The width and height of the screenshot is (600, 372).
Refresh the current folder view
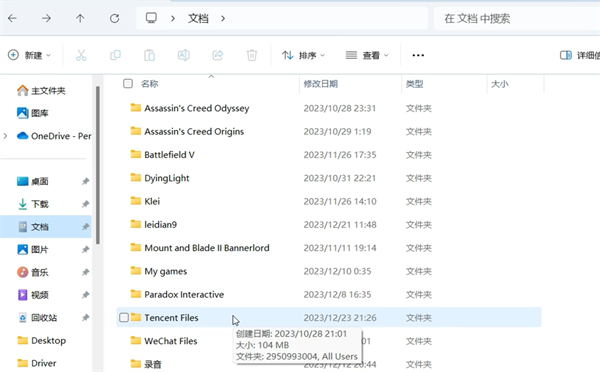114,18
